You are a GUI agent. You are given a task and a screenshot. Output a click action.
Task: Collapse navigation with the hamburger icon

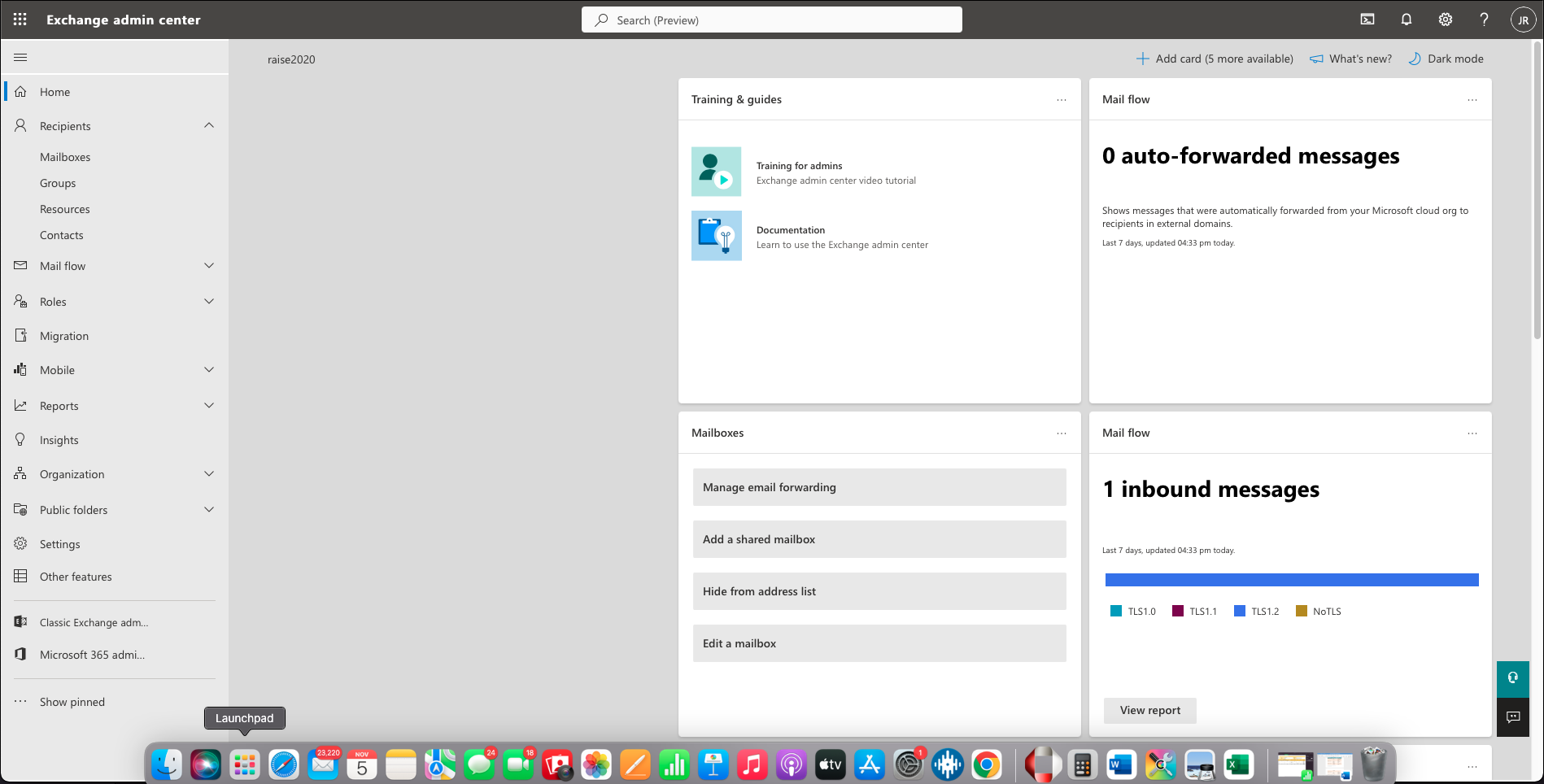tap(21, 58)
